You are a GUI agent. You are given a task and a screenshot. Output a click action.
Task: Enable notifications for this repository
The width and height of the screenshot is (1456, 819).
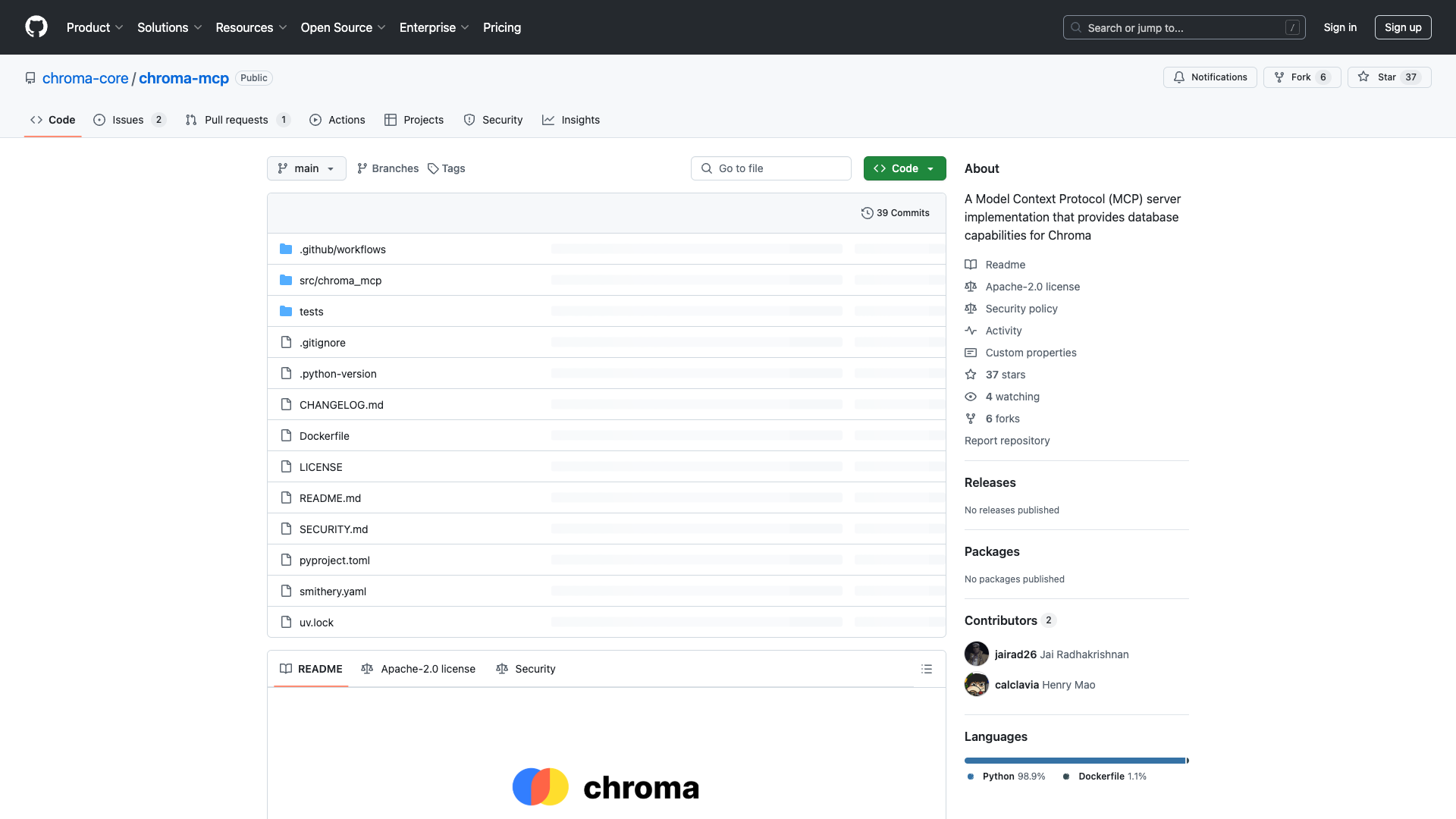1210,77
